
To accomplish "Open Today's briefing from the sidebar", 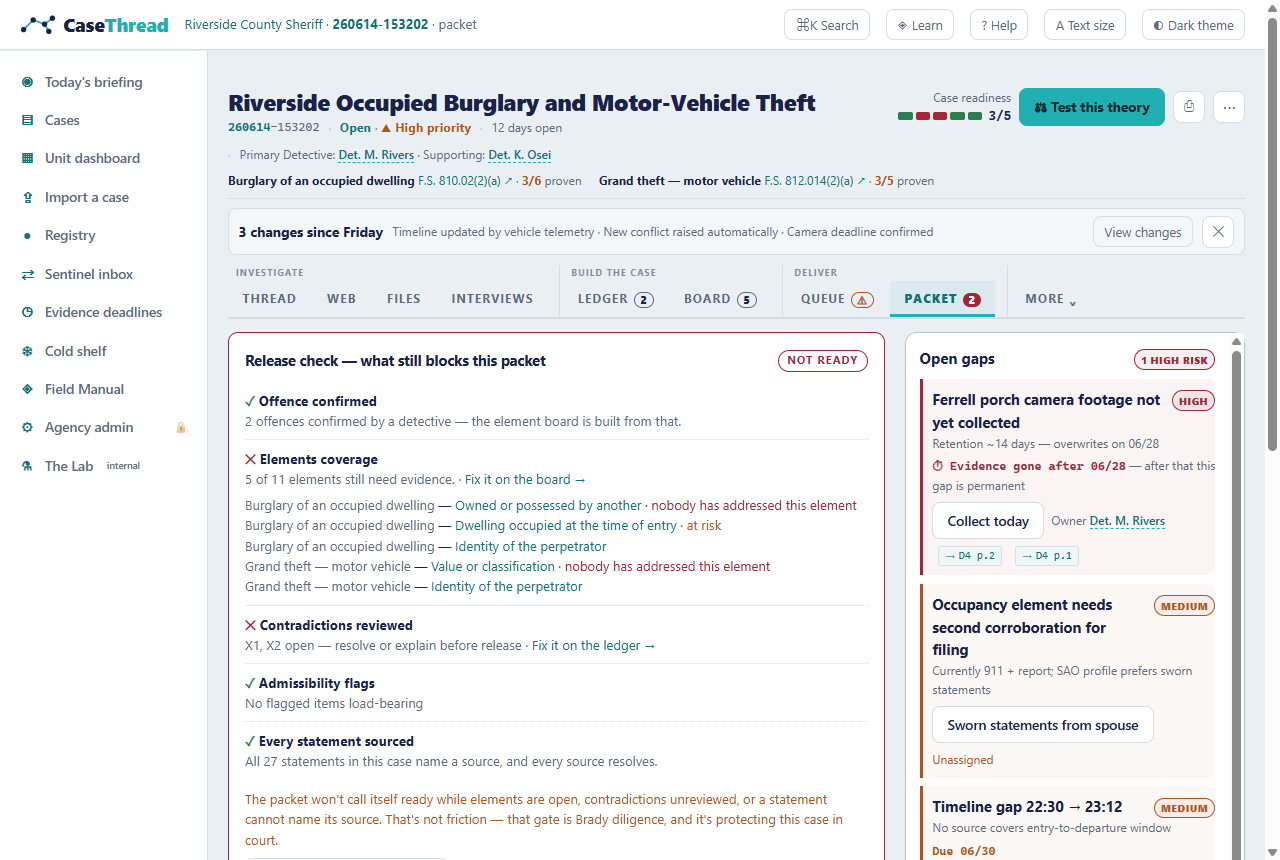I will pyautogui.click(x=93, y=82).
